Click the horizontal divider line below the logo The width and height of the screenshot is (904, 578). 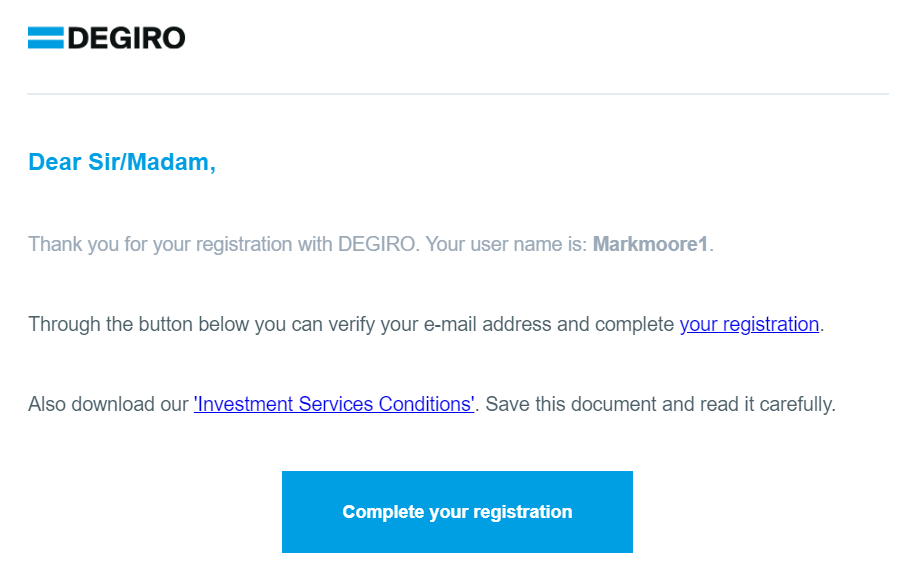pos(458,94)
